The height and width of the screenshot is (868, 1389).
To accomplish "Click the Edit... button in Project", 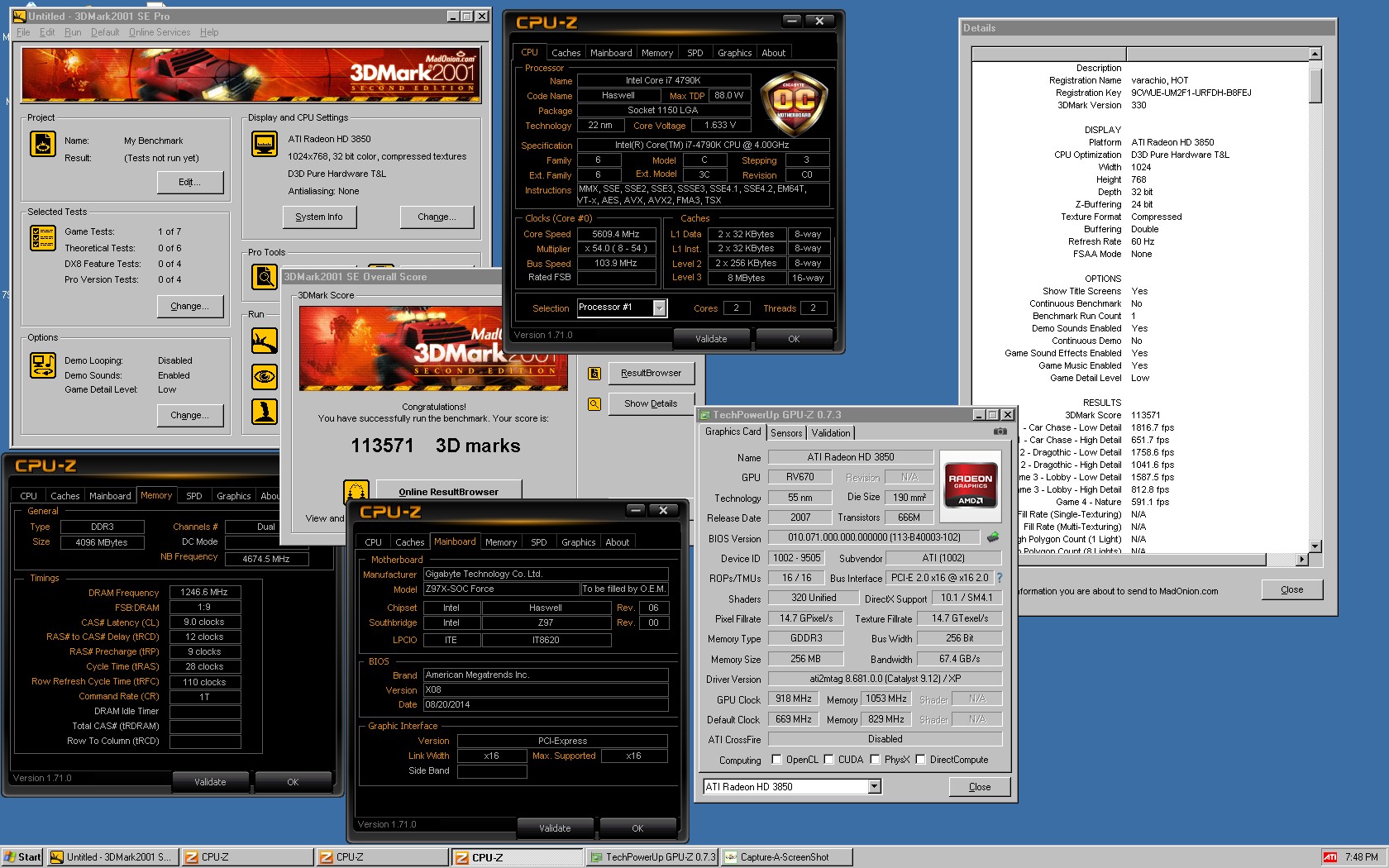I will 190,182.
